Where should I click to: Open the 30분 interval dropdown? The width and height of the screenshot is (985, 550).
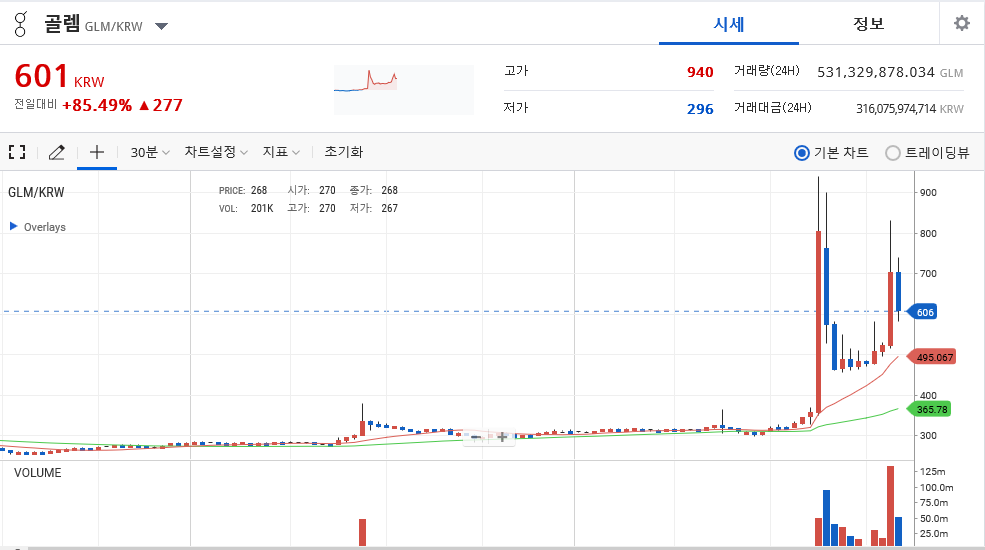click(150, 152)
